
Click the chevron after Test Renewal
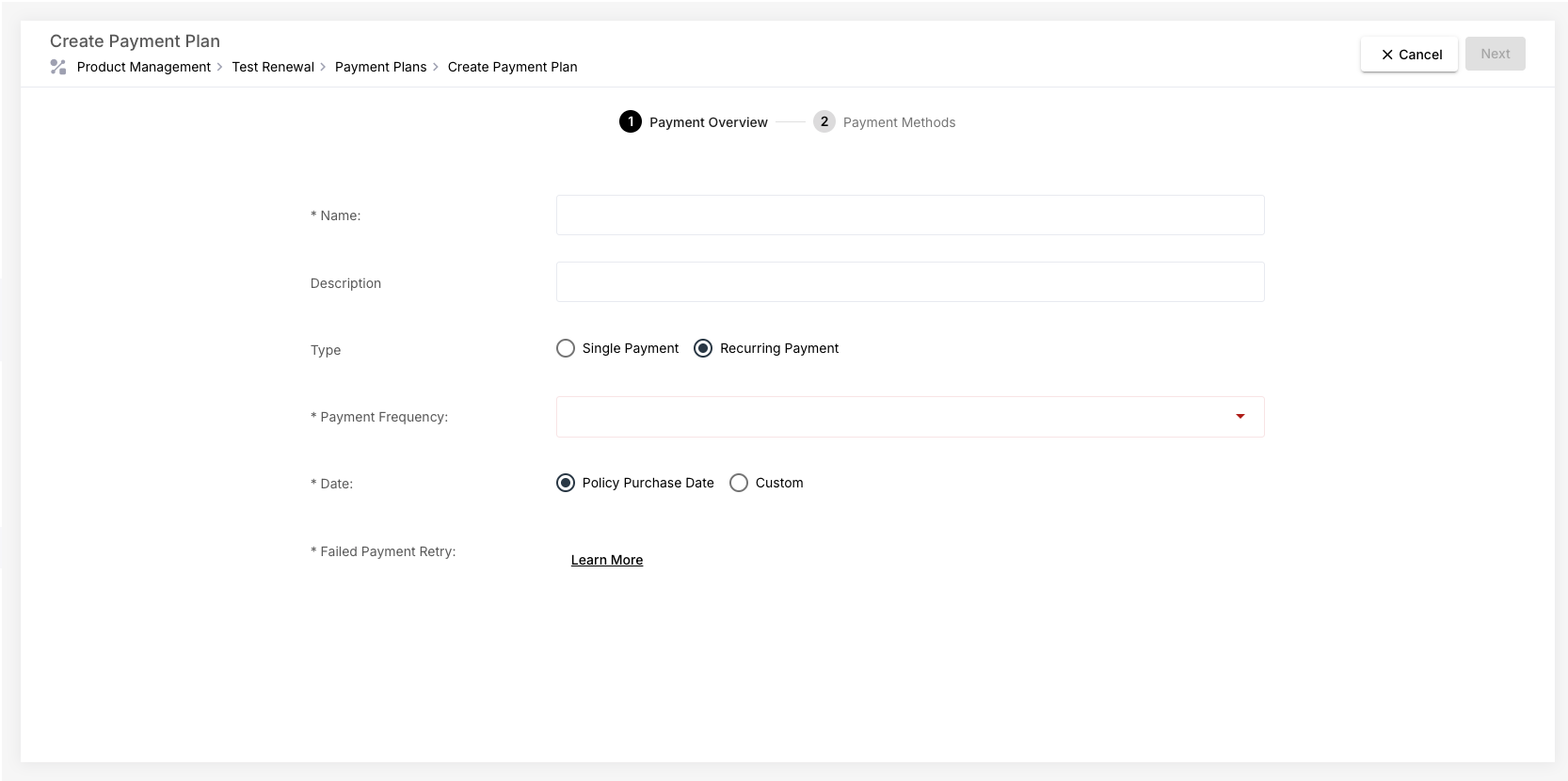pyautogui.click(x=324, y=67)
